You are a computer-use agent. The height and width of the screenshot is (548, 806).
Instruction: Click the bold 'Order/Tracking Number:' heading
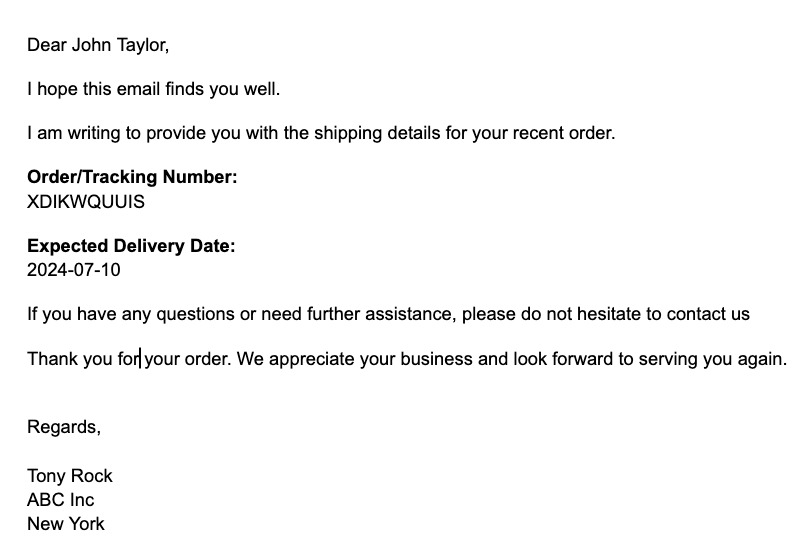coord(132,177)
